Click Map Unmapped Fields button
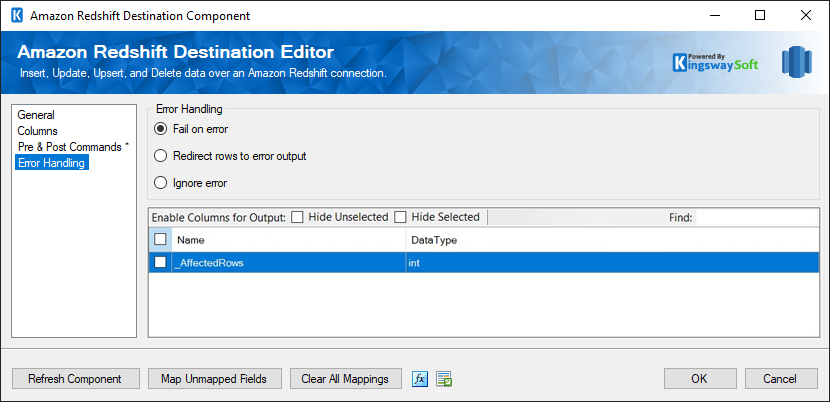Image resolution: width=830 pixels, height=402 pixels. [214, 379]
